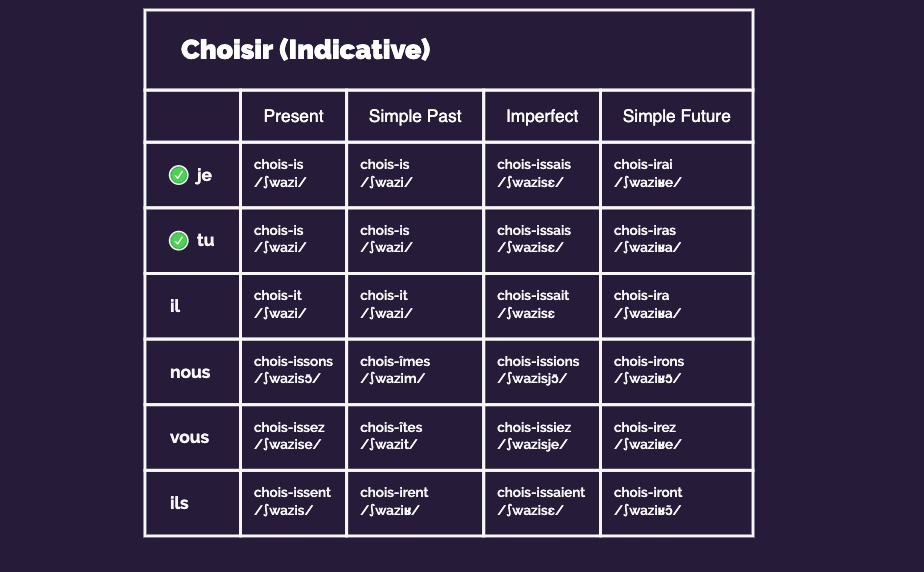
Task: Click the Simple Future column header
Action: (676, 116)
